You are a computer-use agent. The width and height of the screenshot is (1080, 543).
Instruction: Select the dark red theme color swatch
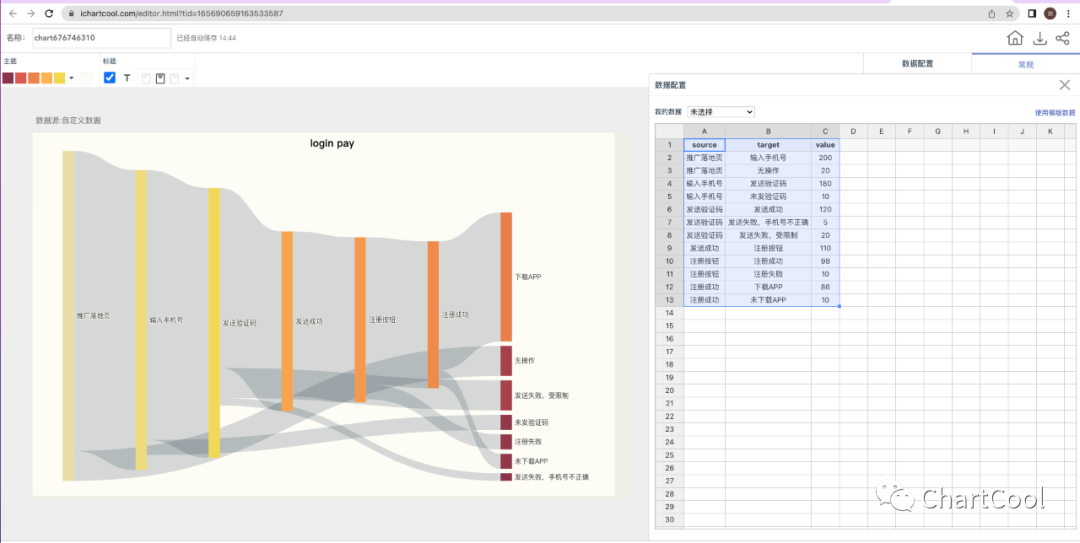point(8,78)
